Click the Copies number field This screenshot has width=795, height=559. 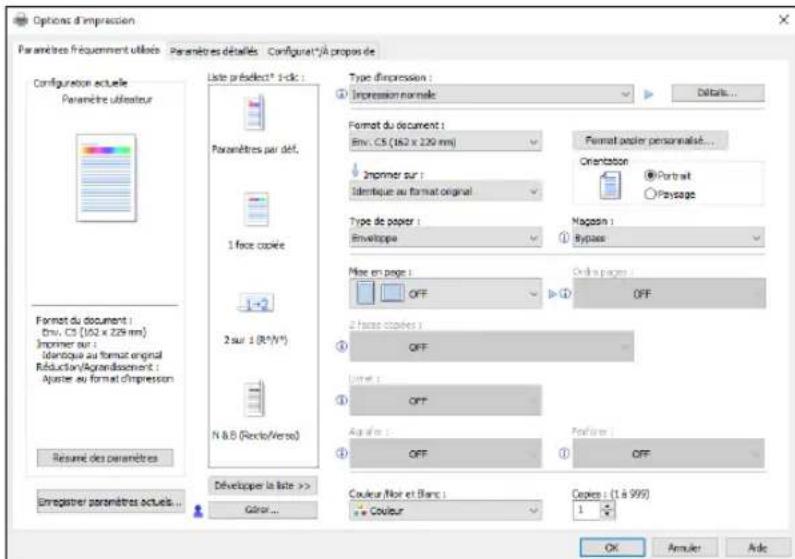tap(586, 510)
